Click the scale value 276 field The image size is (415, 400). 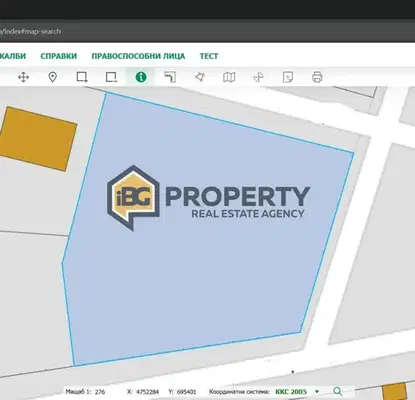click(x=100, y=392)
